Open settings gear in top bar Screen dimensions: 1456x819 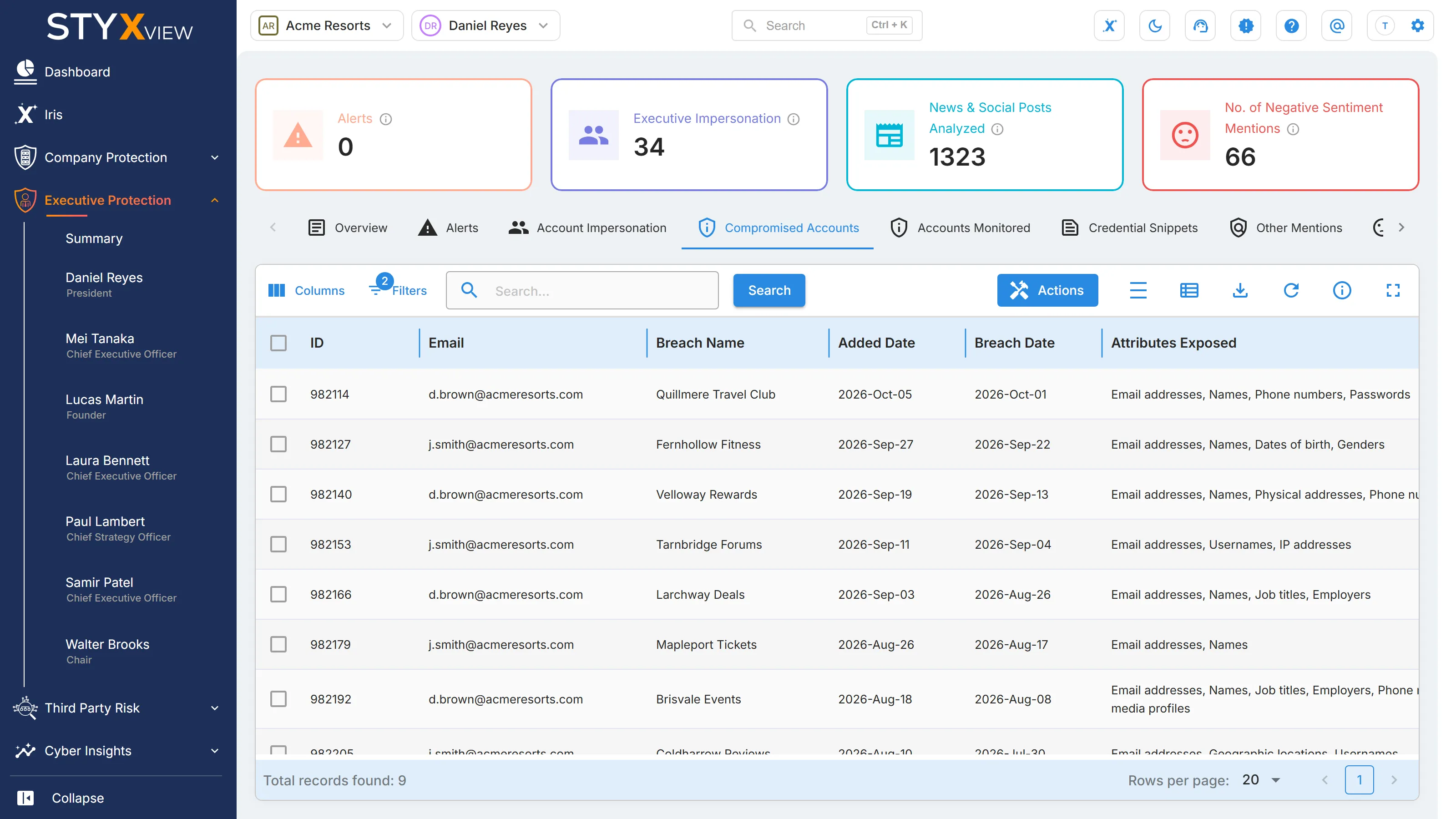(x=1418, y=25)
